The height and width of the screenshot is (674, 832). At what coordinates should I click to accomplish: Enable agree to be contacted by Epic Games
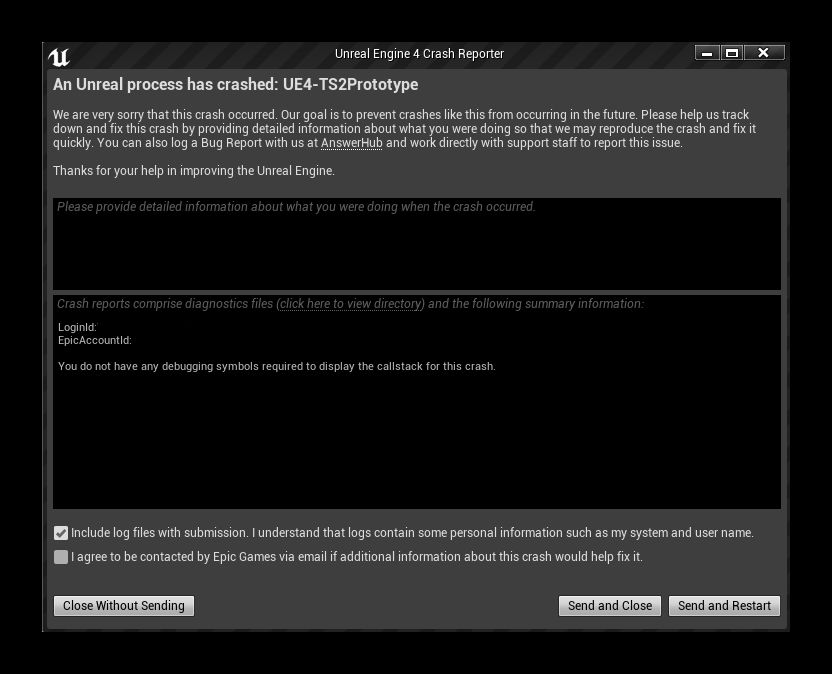61,557
